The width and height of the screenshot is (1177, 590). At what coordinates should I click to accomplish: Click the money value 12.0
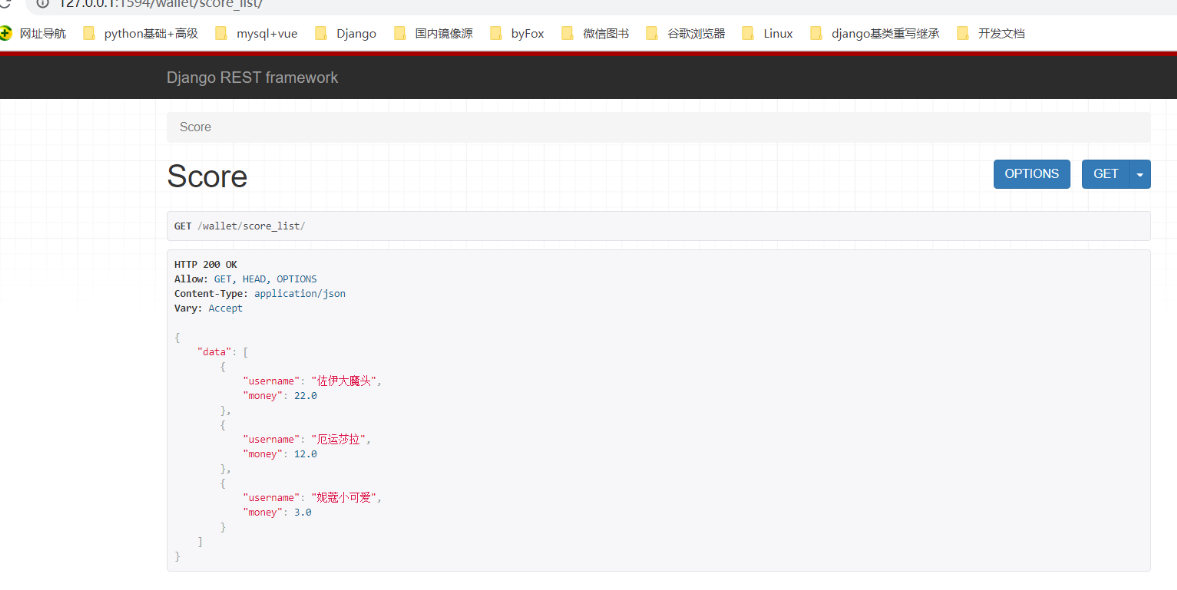(x=306, y=454)
